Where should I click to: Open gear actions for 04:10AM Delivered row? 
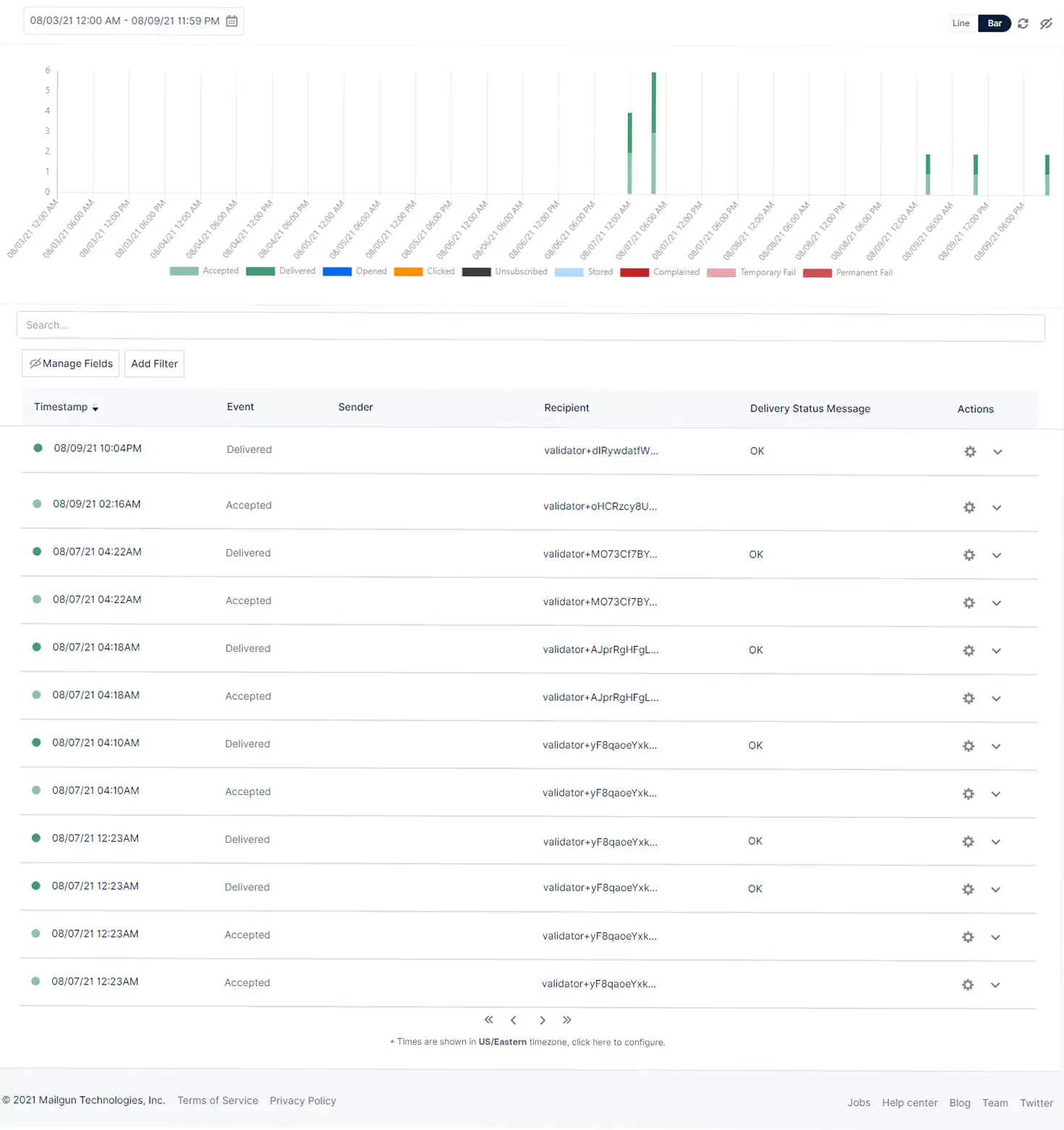(x=969, y=746)
